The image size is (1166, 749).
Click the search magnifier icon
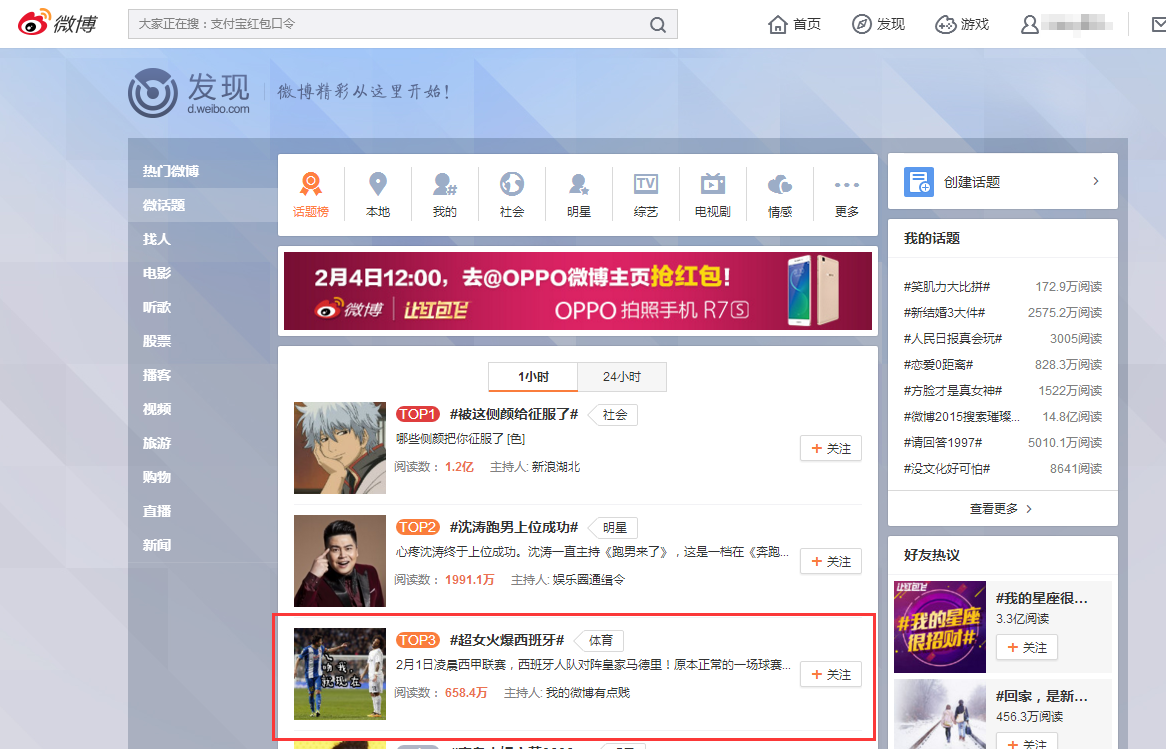(x=657, y=25)
